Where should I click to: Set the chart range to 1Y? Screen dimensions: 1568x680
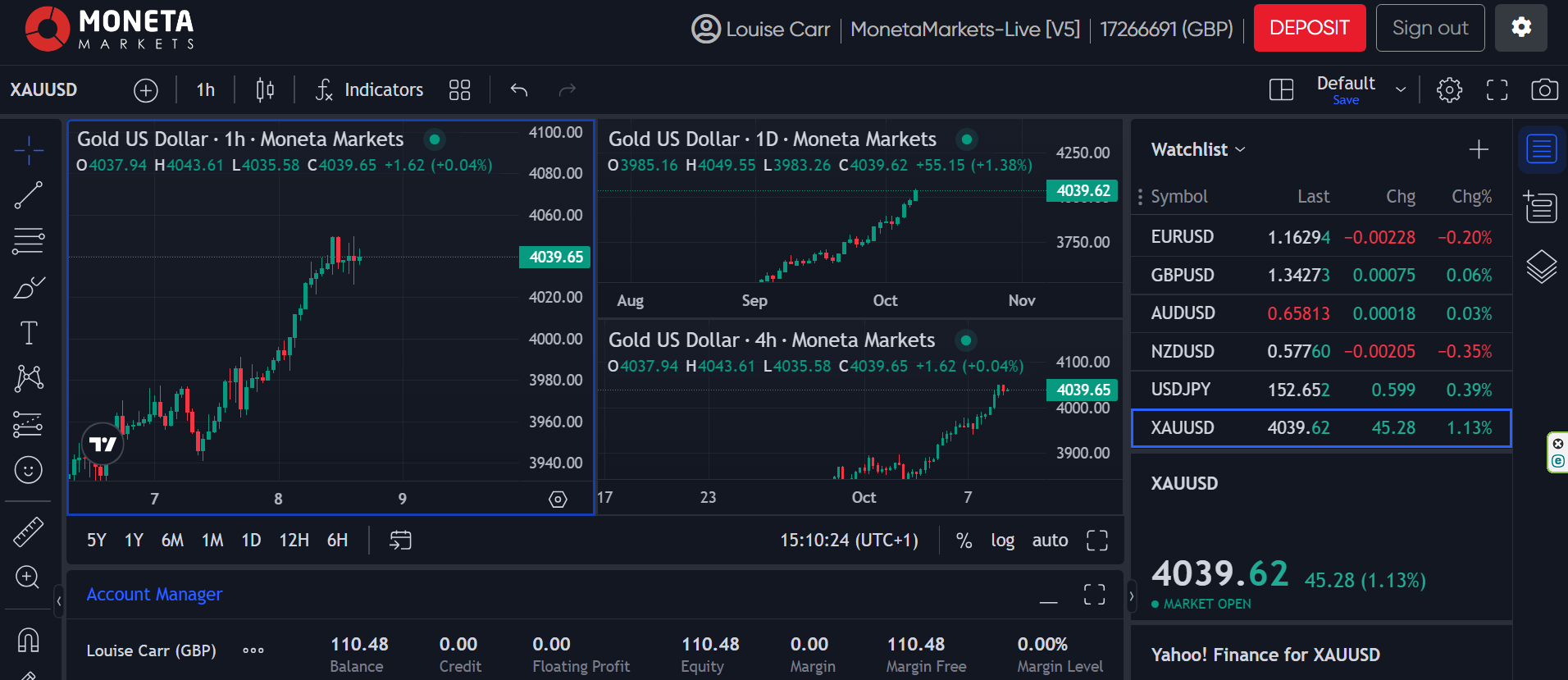pyautogui.click(x=134, y=541)
